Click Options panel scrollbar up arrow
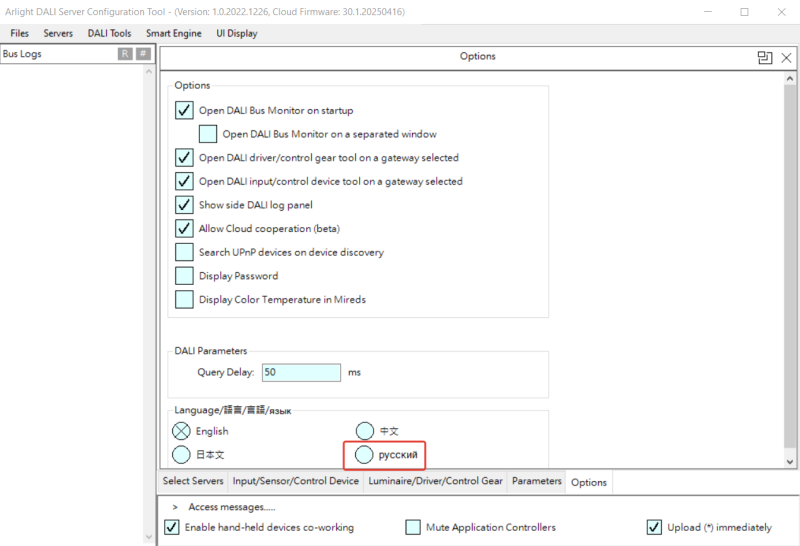 790,79
